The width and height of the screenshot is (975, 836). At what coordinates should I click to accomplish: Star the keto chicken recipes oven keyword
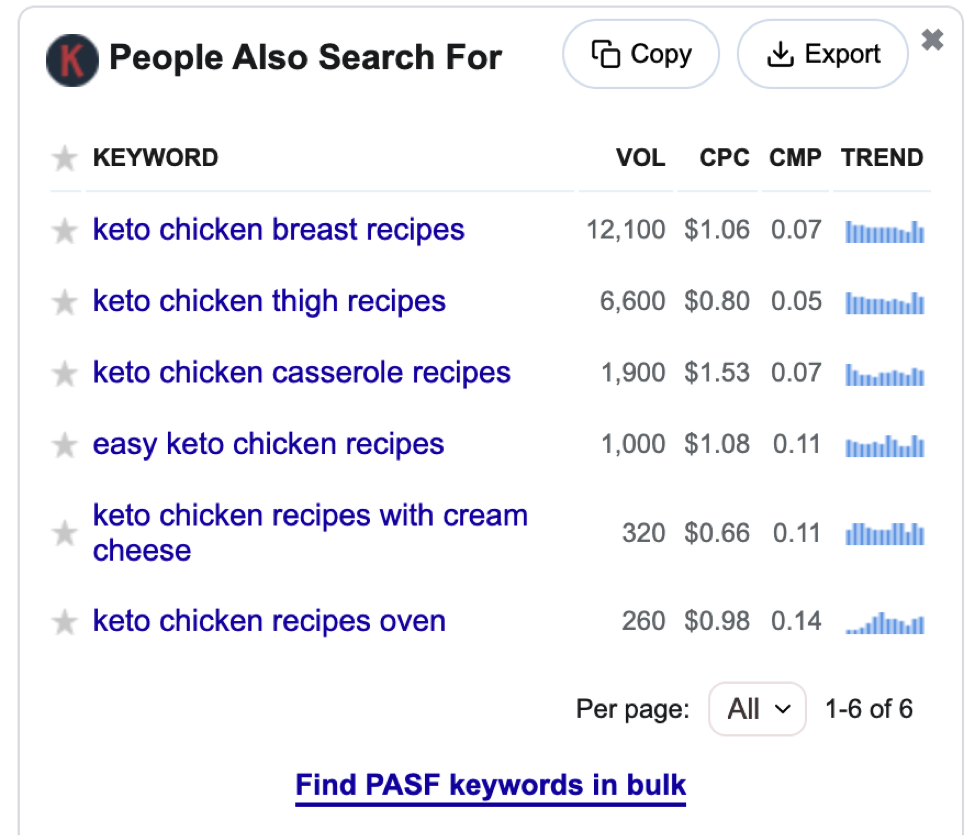point(65,622)
